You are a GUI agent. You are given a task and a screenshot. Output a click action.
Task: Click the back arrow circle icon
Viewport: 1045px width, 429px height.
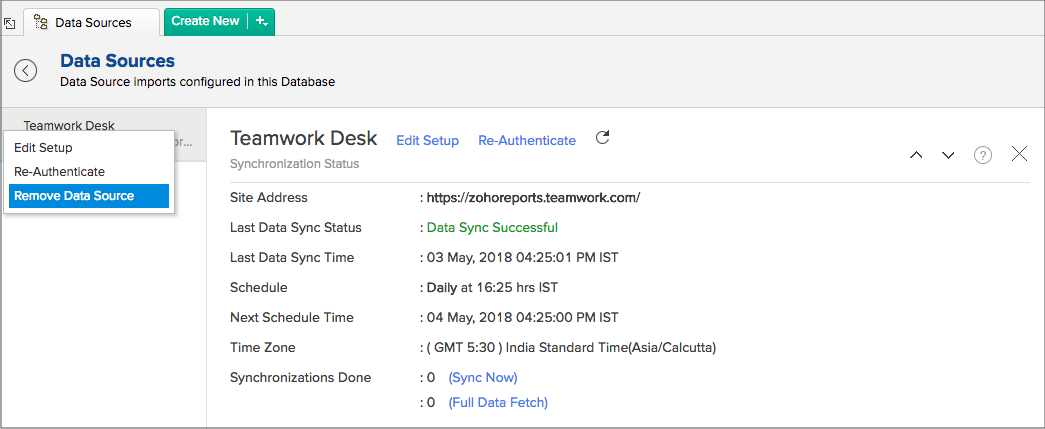[25, 70]
